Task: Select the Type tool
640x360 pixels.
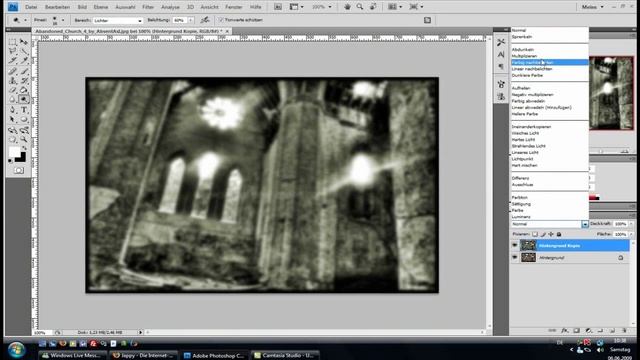Action: click(24, 110)
